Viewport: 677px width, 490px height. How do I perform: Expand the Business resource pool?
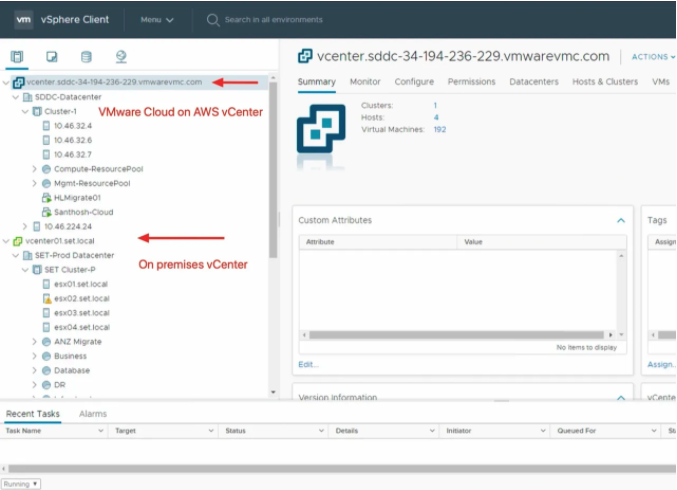pyautogui.click(x=35, y=356)
